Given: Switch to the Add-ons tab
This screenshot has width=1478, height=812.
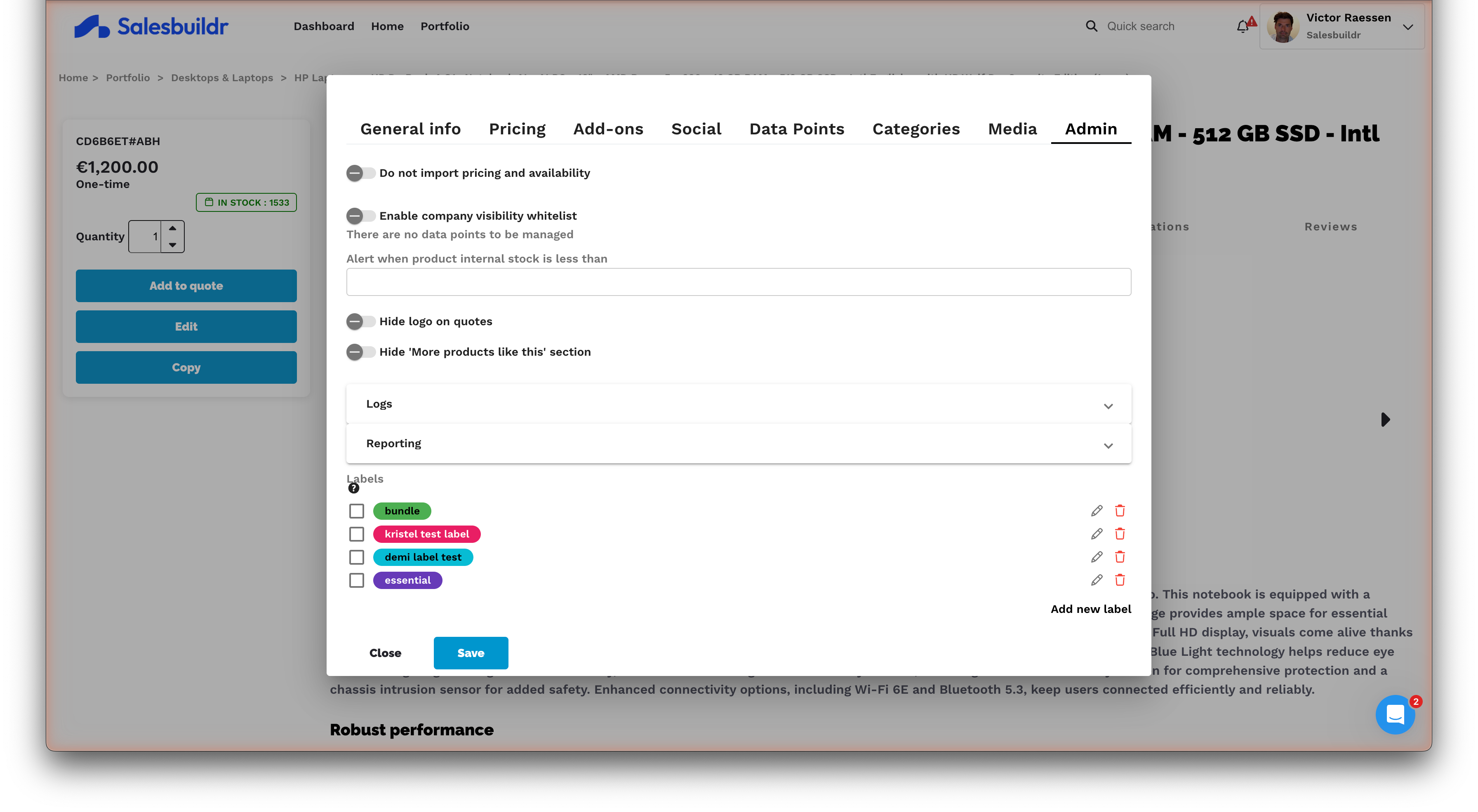Looking at the screenshot, I should click(x=608, y=129).
